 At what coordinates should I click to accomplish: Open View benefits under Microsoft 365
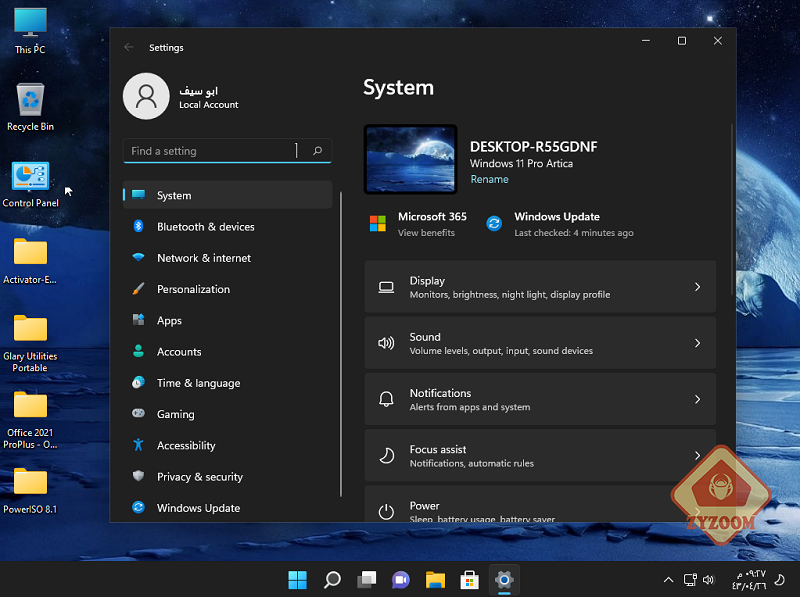click(427, 233)
